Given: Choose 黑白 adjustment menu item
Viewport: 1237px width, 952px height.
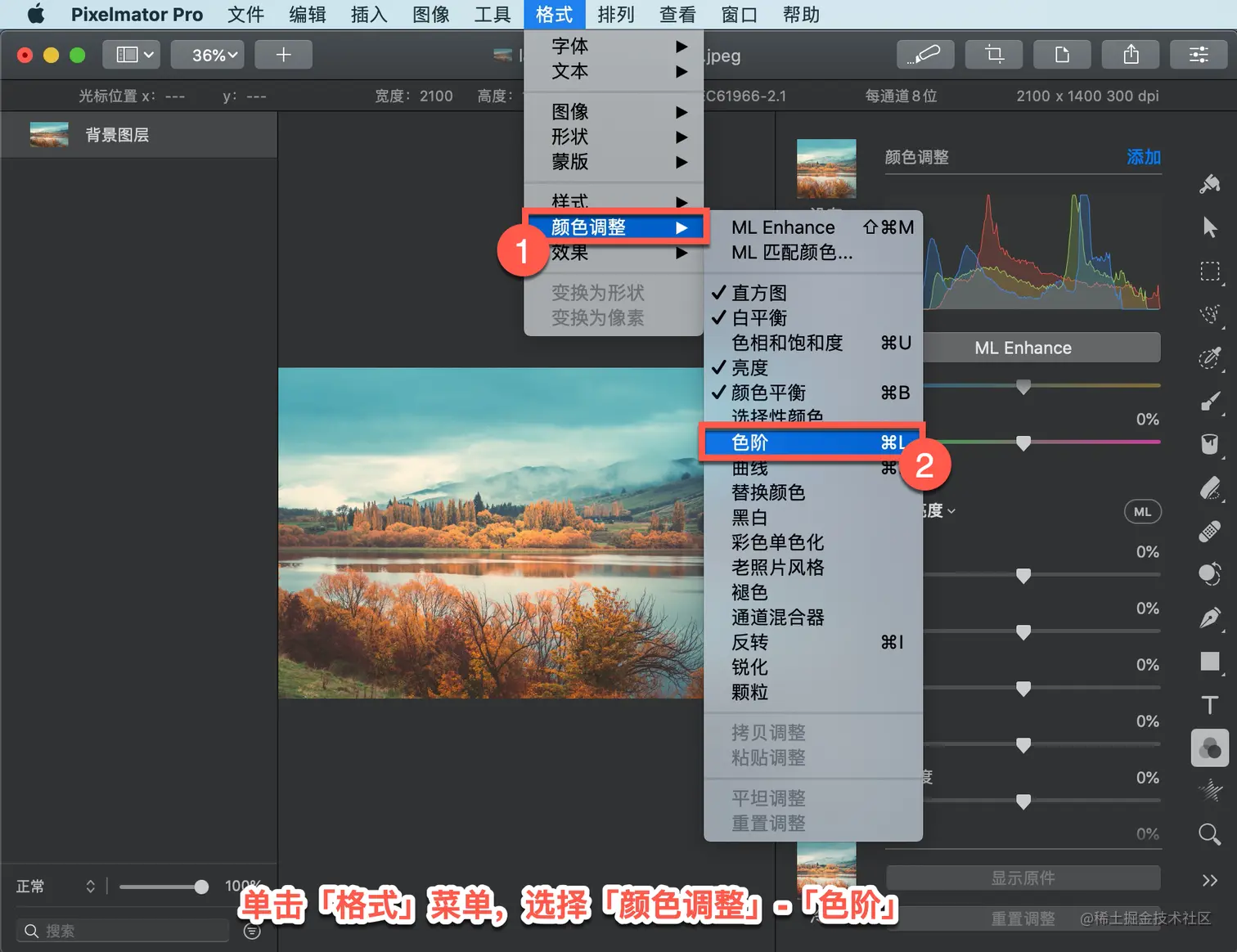Looking at the screenshot, I should pos(813,518).
